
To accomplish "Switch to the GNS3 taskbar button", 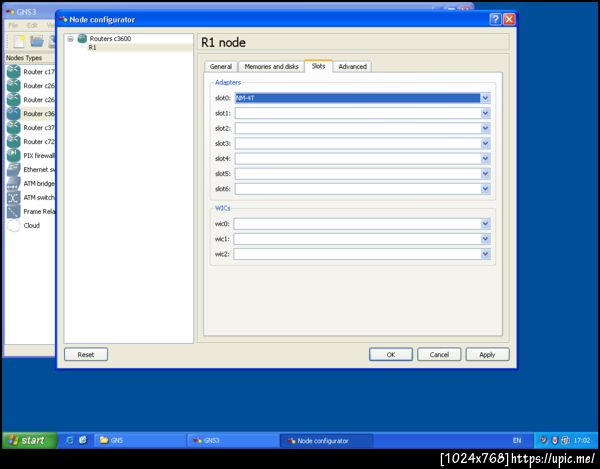I will pyautogui.click(x=233, y=440).
